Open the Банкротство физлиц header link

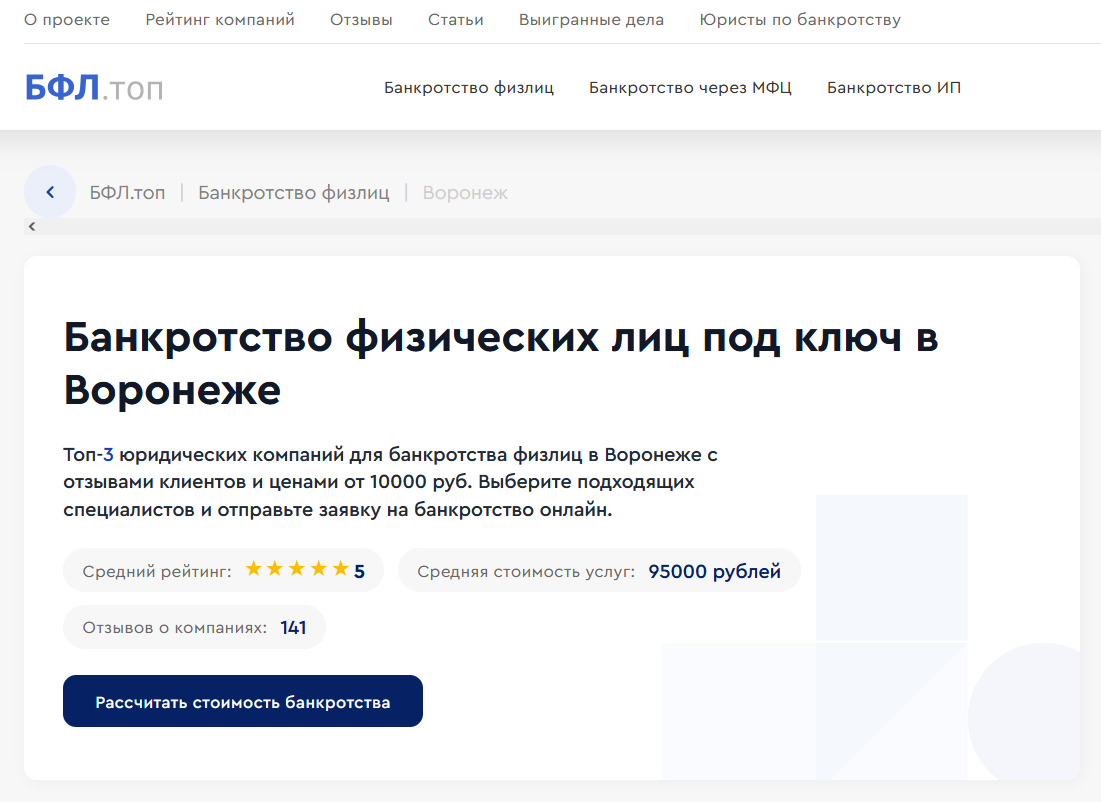[468, 88]
